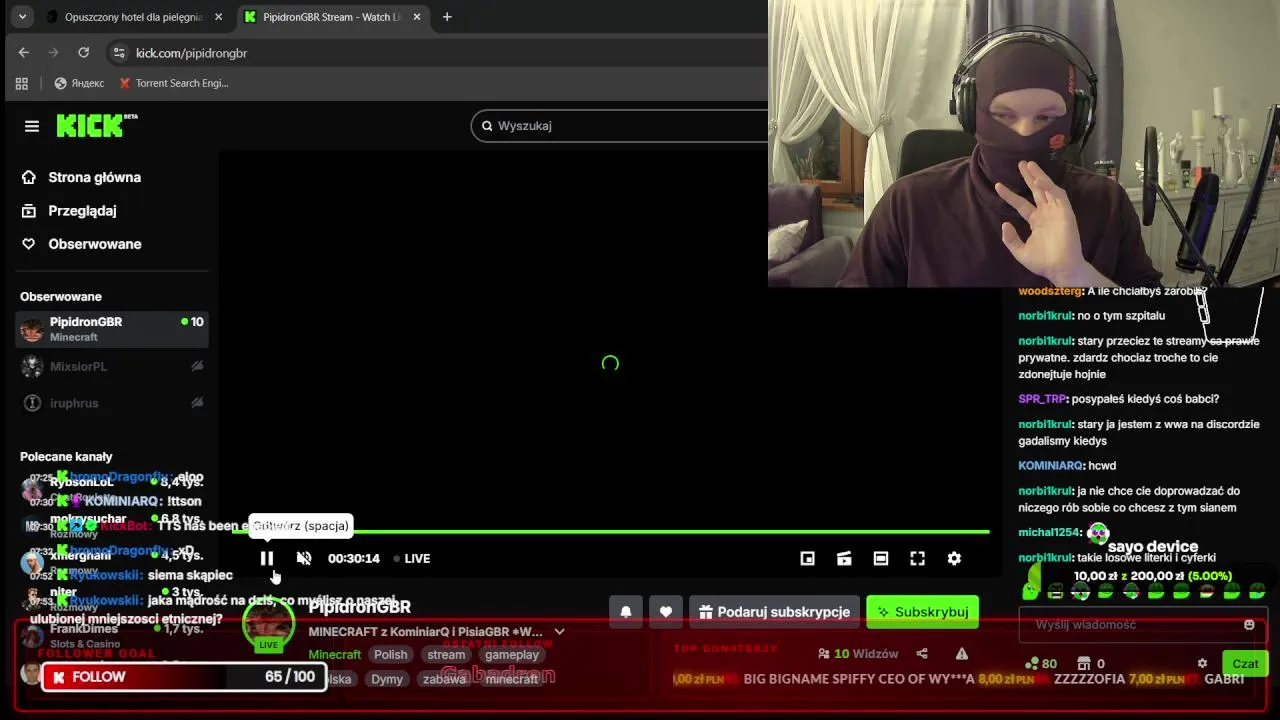Pause the stream playback
Image resolution: width=1280 pixels, height=720 pixels.
(x=267, y=558)
